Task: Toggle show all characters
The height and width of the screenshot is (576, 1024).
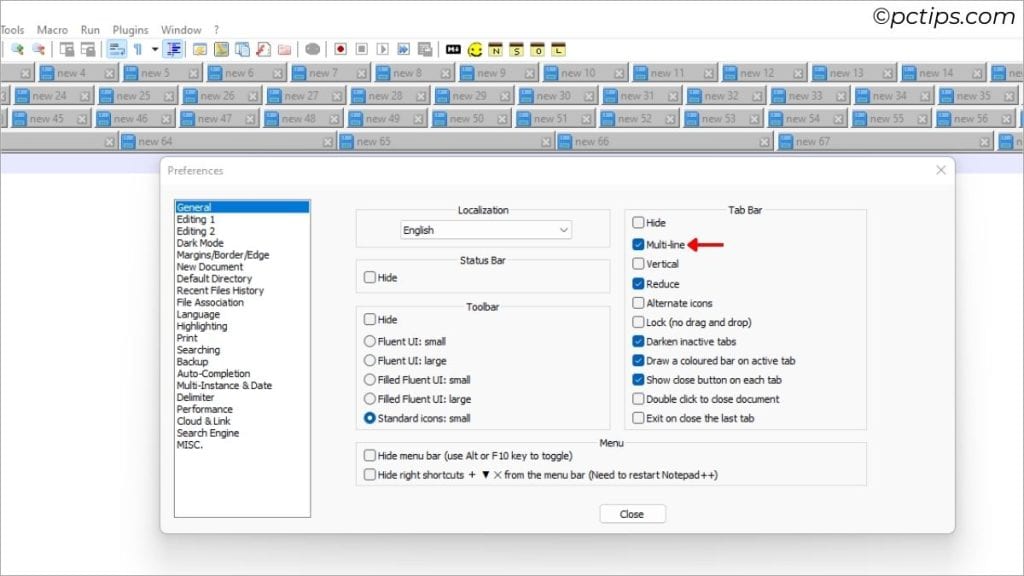Action: [x=138, y=49]
